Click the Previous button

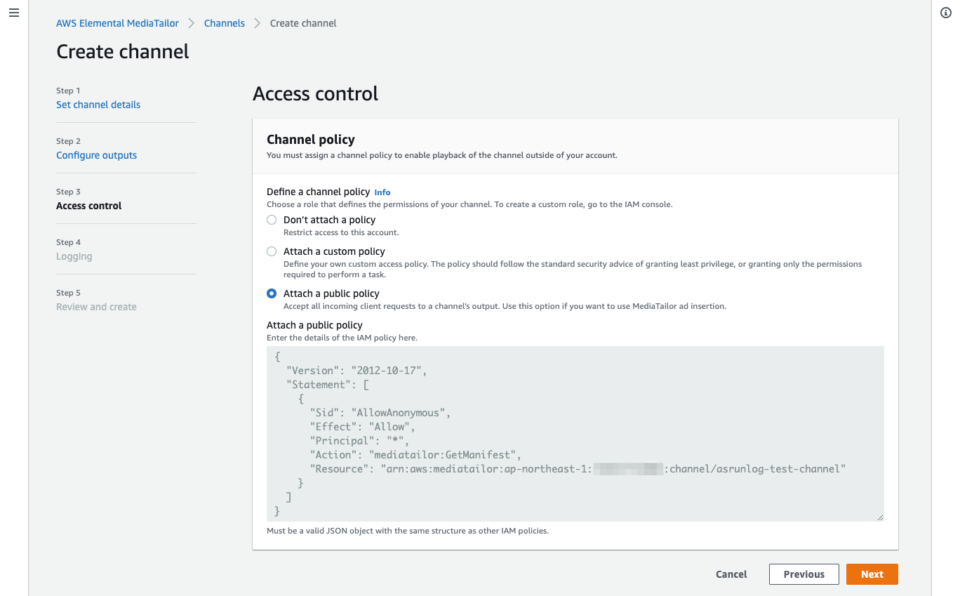803,574
